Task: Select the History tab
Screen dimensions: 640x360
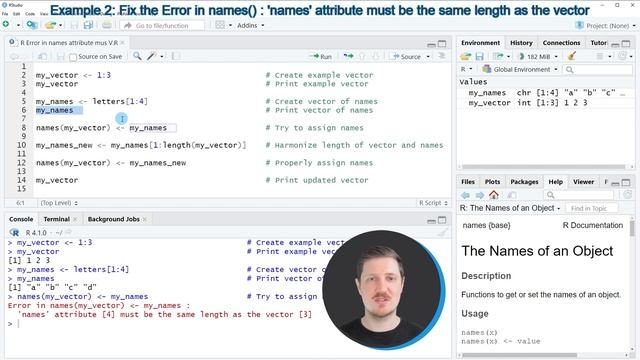Action: pos(521,42)
